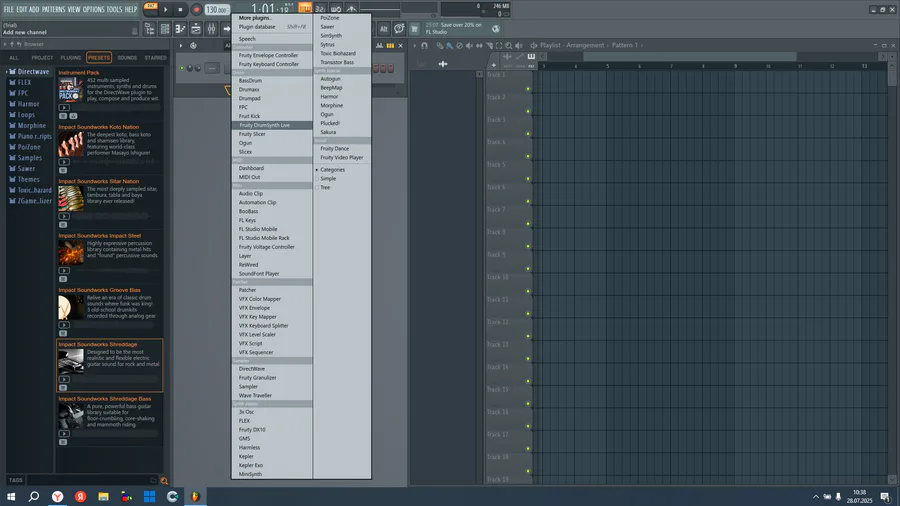Open the PoiZone browser folder
The image size is (900, 506).
click(25, 147)
